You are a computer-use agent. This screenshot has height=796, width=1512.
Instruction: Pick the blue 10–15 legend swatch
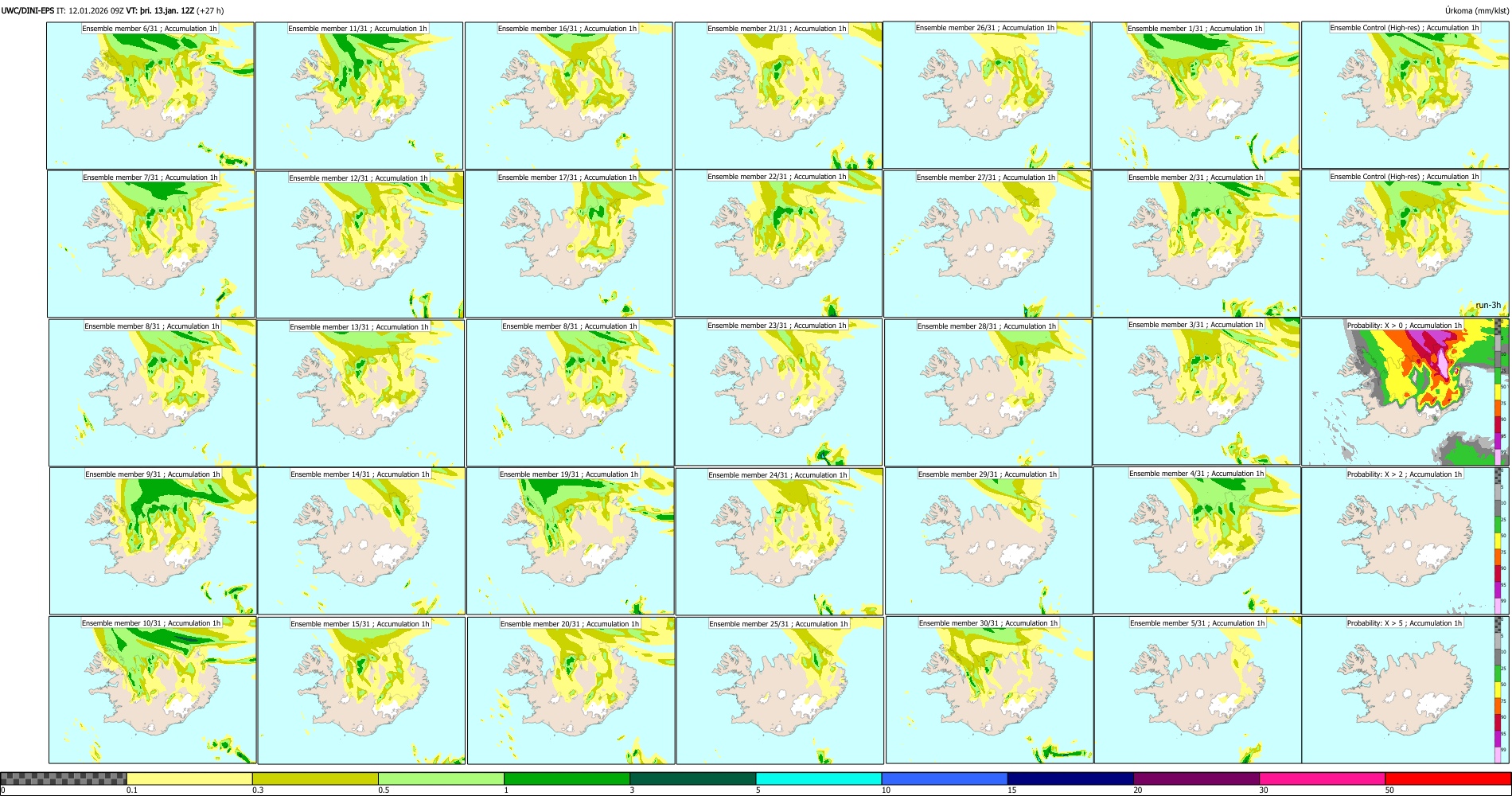pyautogui.click(x=945, y=778)
